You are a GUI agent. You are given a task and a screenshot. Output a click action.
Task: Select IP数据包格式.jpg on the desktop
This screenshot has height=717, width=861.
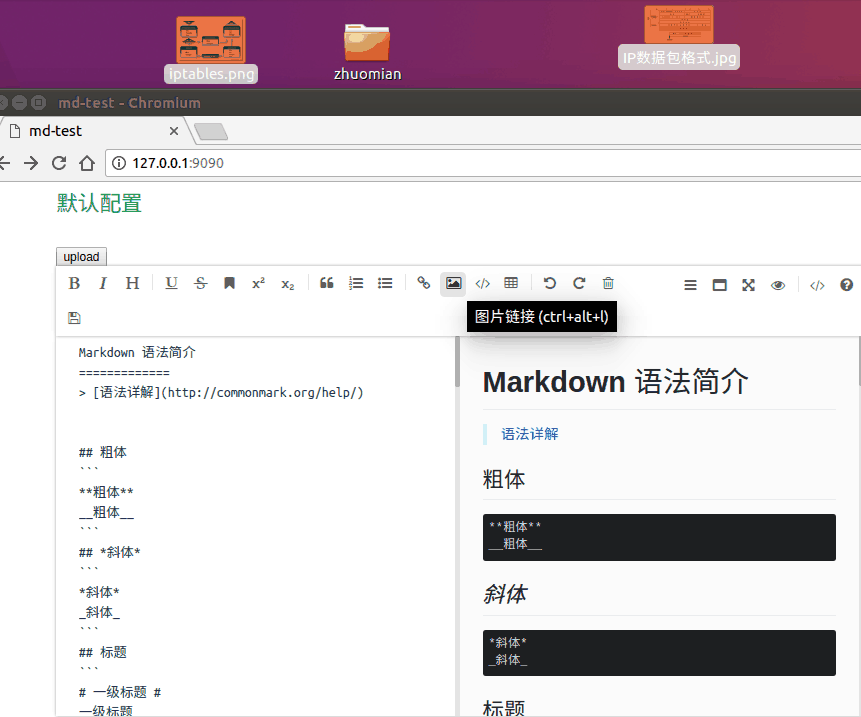[679, 37]
